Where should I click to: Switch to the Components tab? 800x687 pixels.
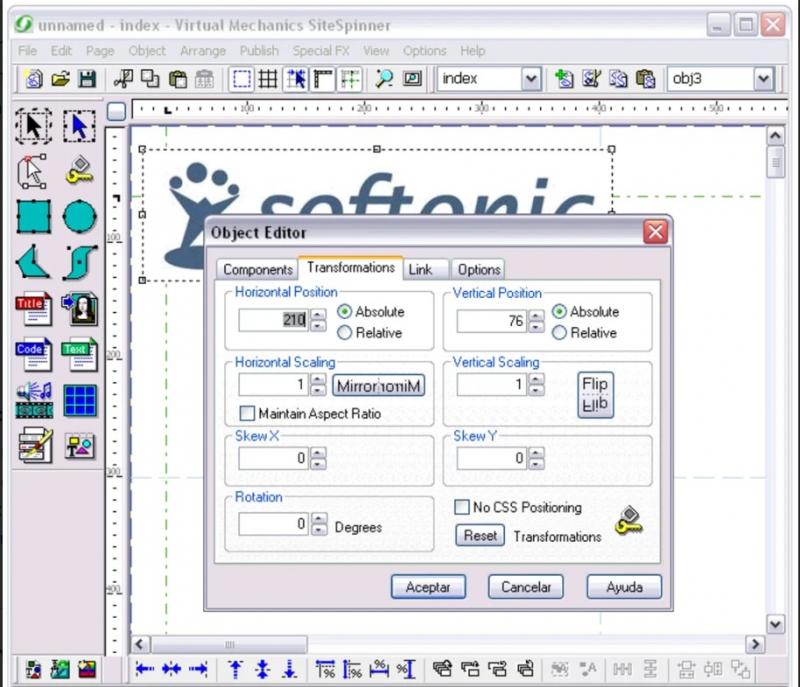click(257, 269)
